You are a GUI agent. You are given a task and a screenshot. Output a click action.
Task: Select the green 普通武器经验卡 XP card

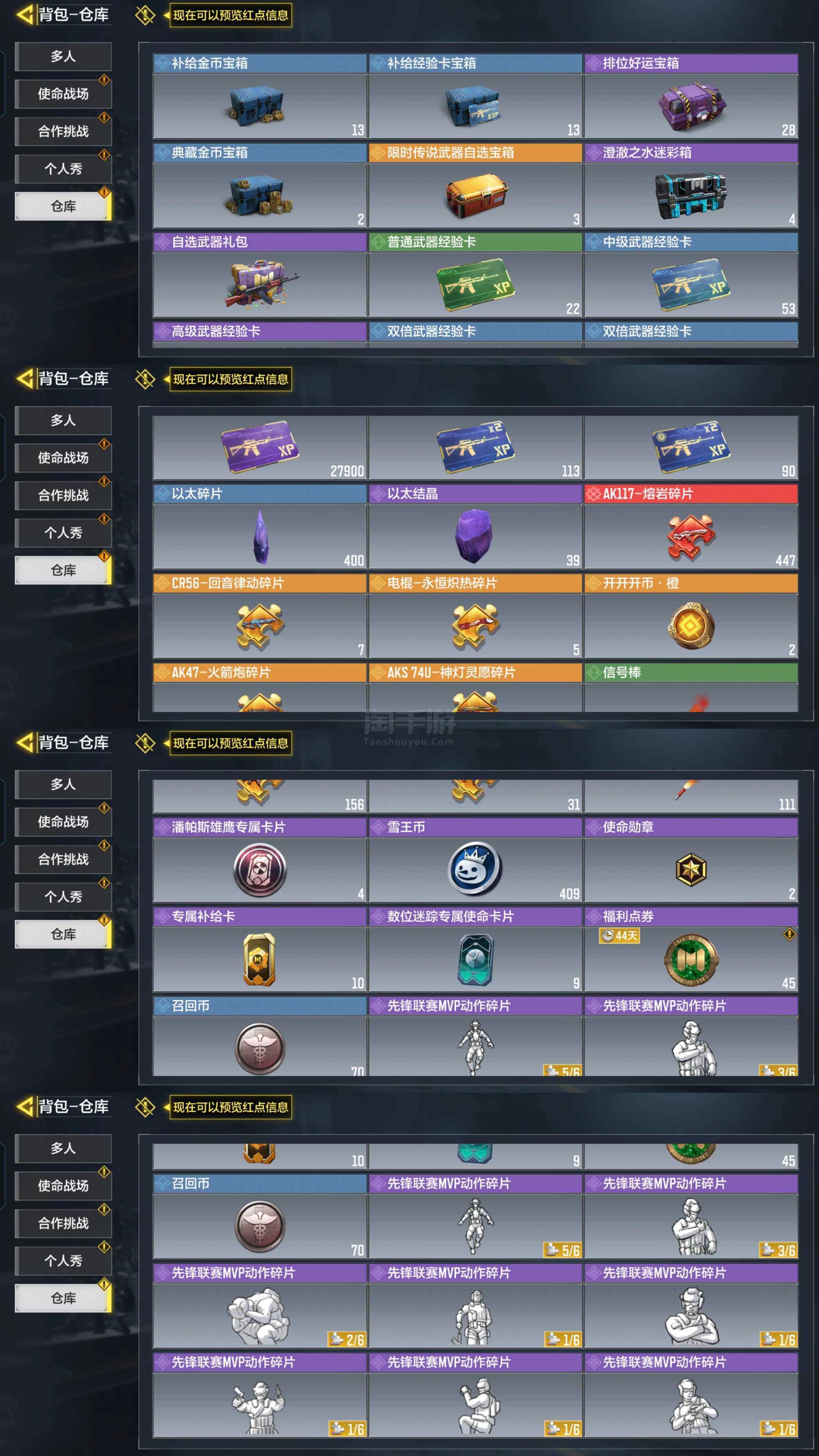coord(475,285)
